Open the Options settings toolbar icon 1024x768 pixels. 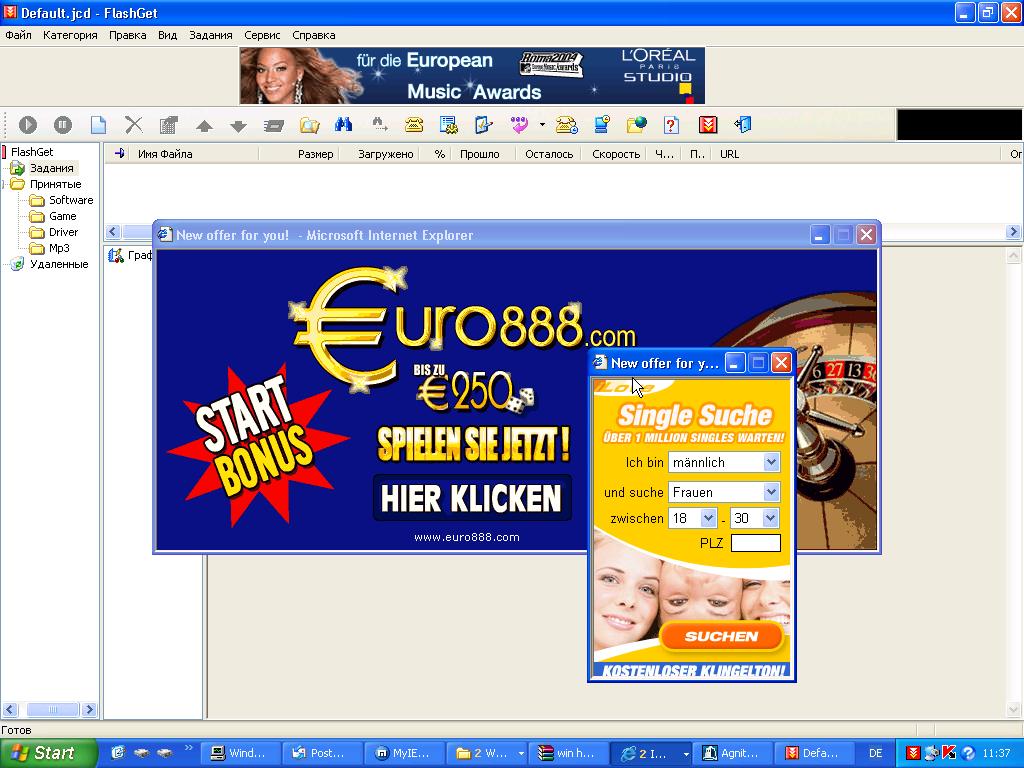coord(449,124)
